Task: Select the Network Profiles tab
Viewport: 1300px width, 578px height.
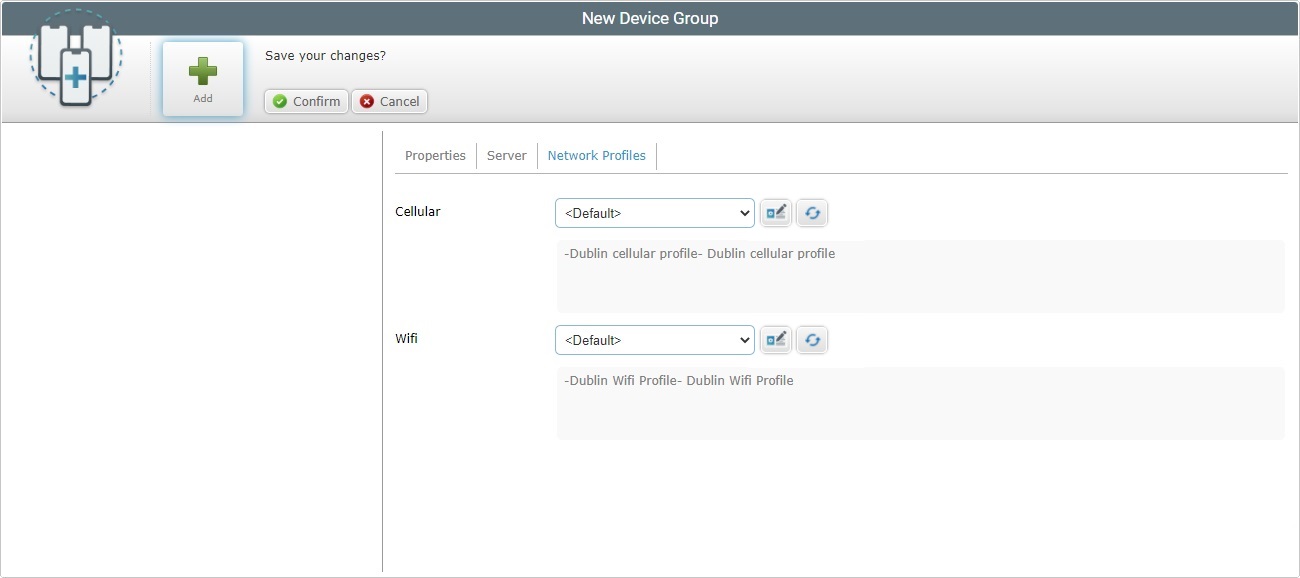Action: point(596,155)
